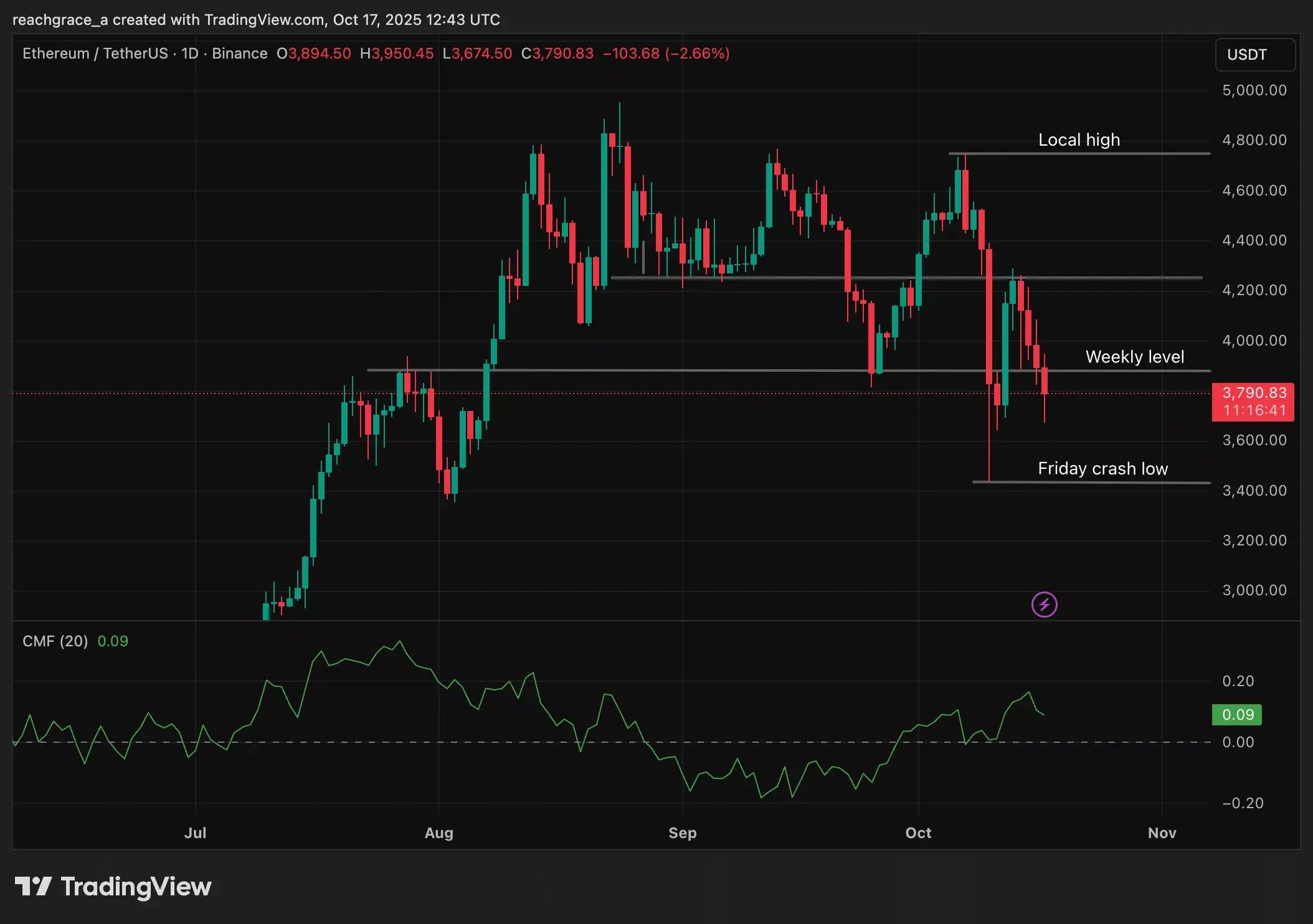This screenshot has width=1313, height=924.
Task: Click the 1D interval label in header
Action: click(x=189, y=54)
